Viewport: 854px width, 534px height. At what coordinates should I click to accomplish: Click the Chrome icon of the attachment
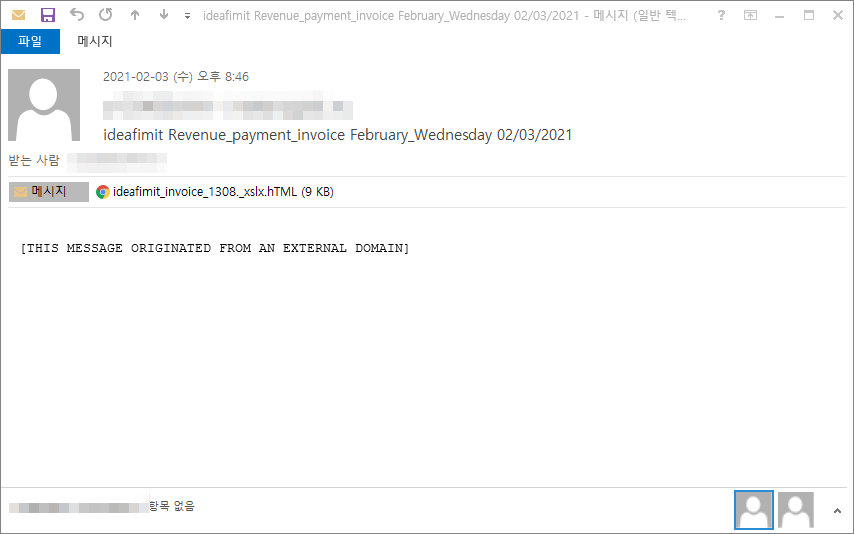point(102,192)
